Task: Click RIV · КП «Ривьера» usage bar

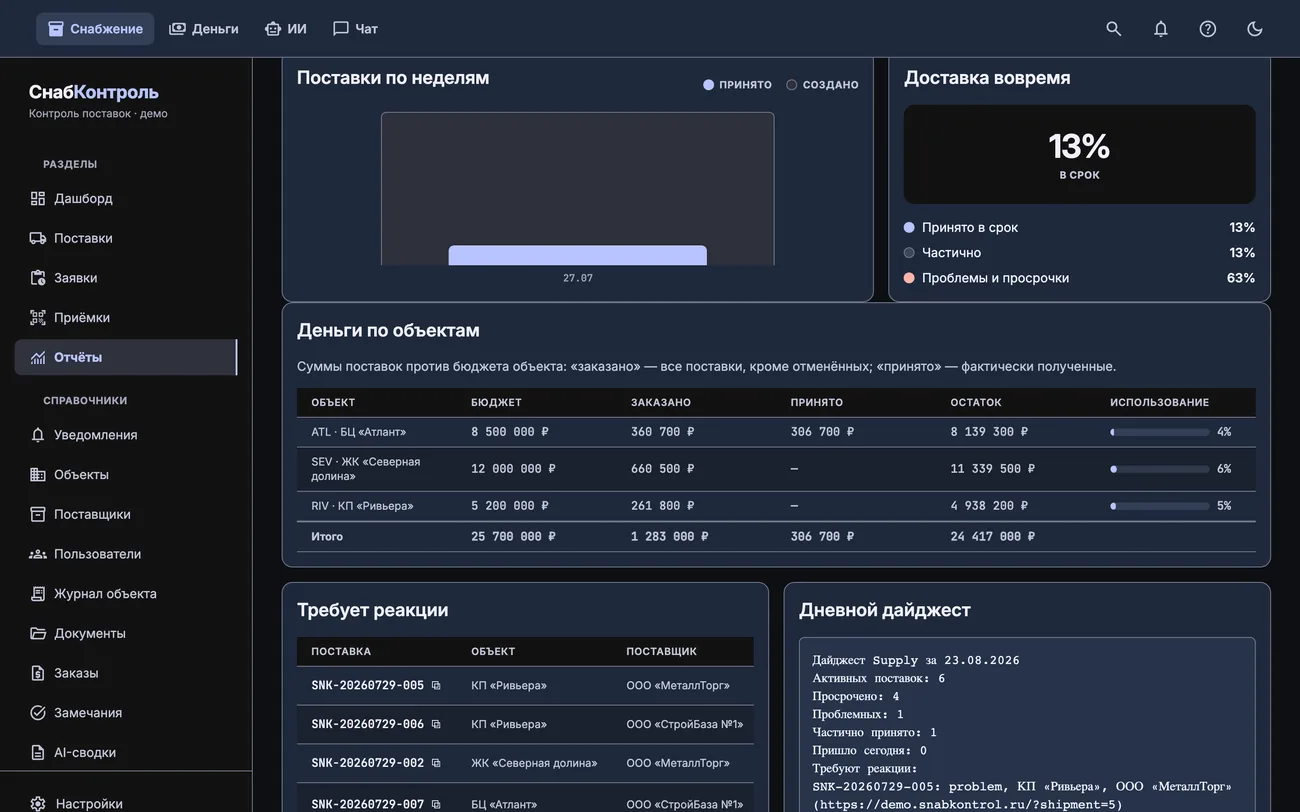Action: [1160, 506]
